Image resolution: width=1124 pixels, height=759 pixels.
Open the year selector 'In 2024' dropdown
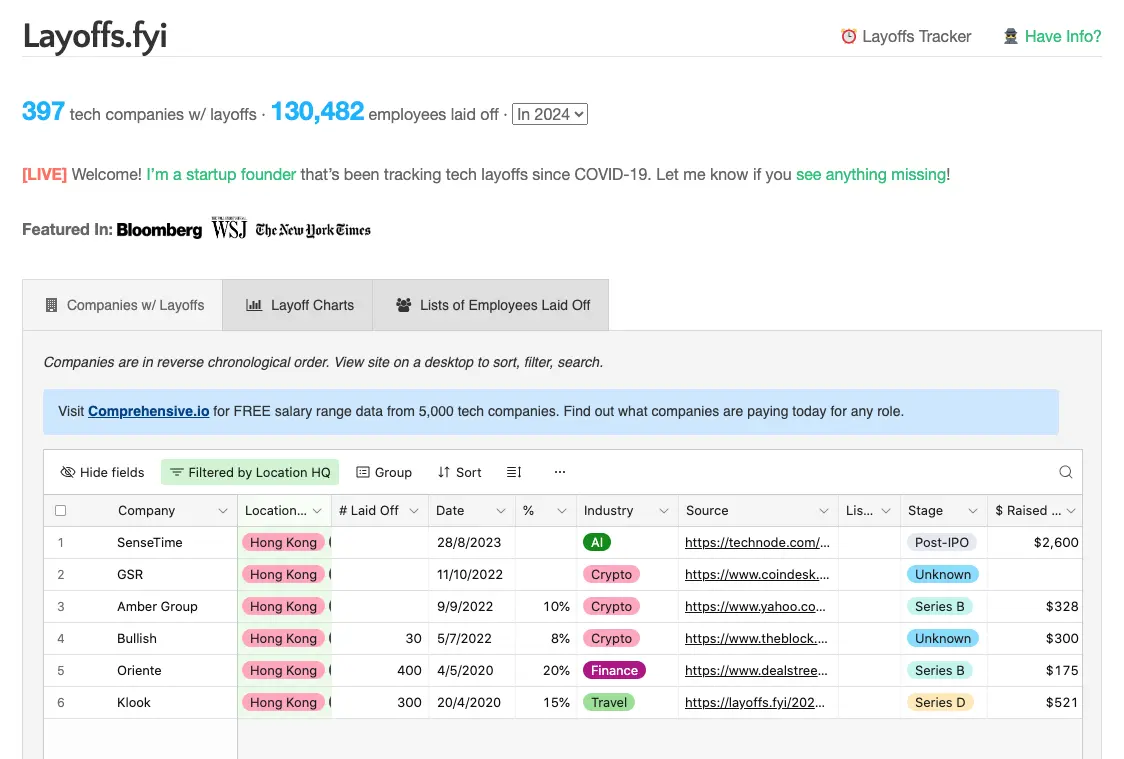click(550, 114)
